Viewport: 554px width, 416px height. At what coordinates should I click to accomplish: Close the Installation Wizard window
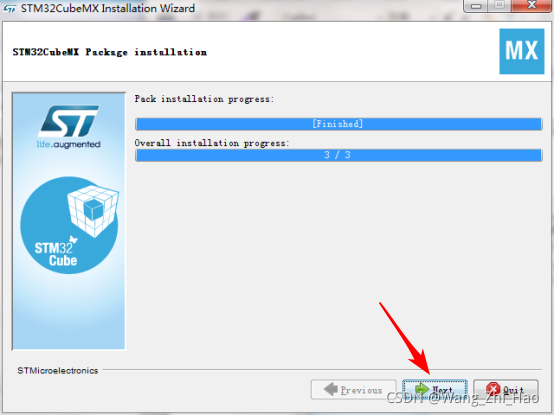[532, 5]
